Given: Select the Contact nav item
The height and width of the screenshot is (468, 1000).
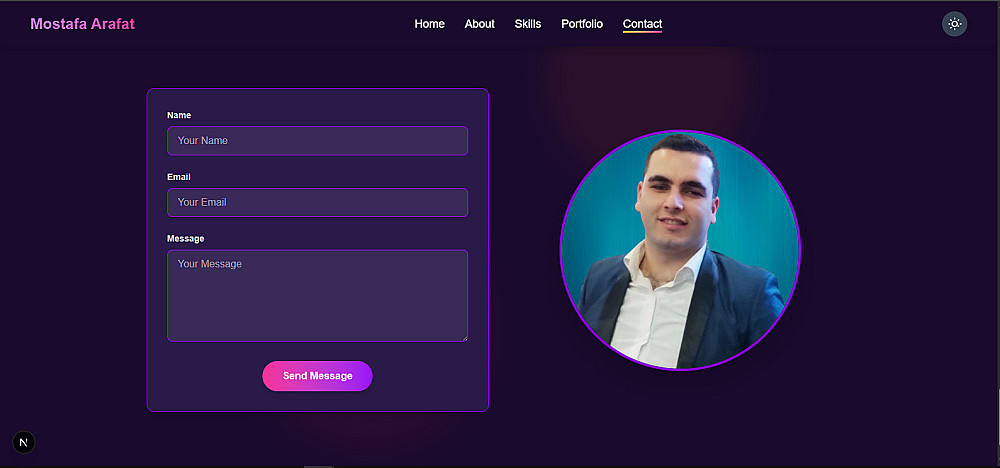Looking at the screenshot, I should tap(642, 24).
